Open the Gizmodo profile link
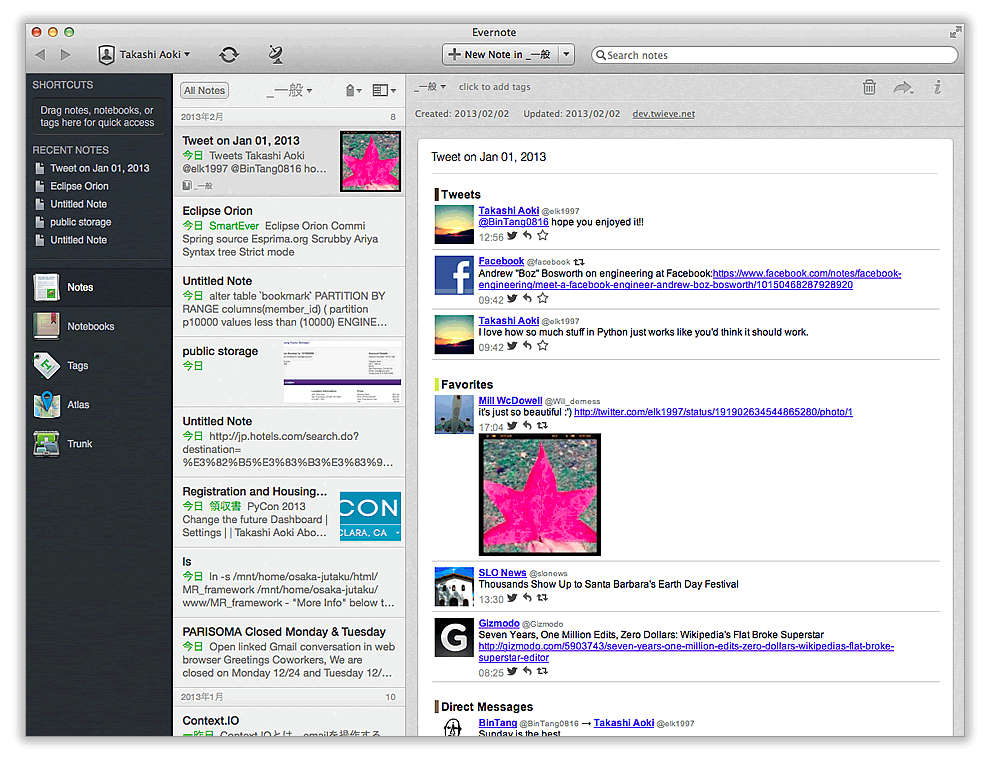This screenshot has height=770, width=988. tap(499, 623)
